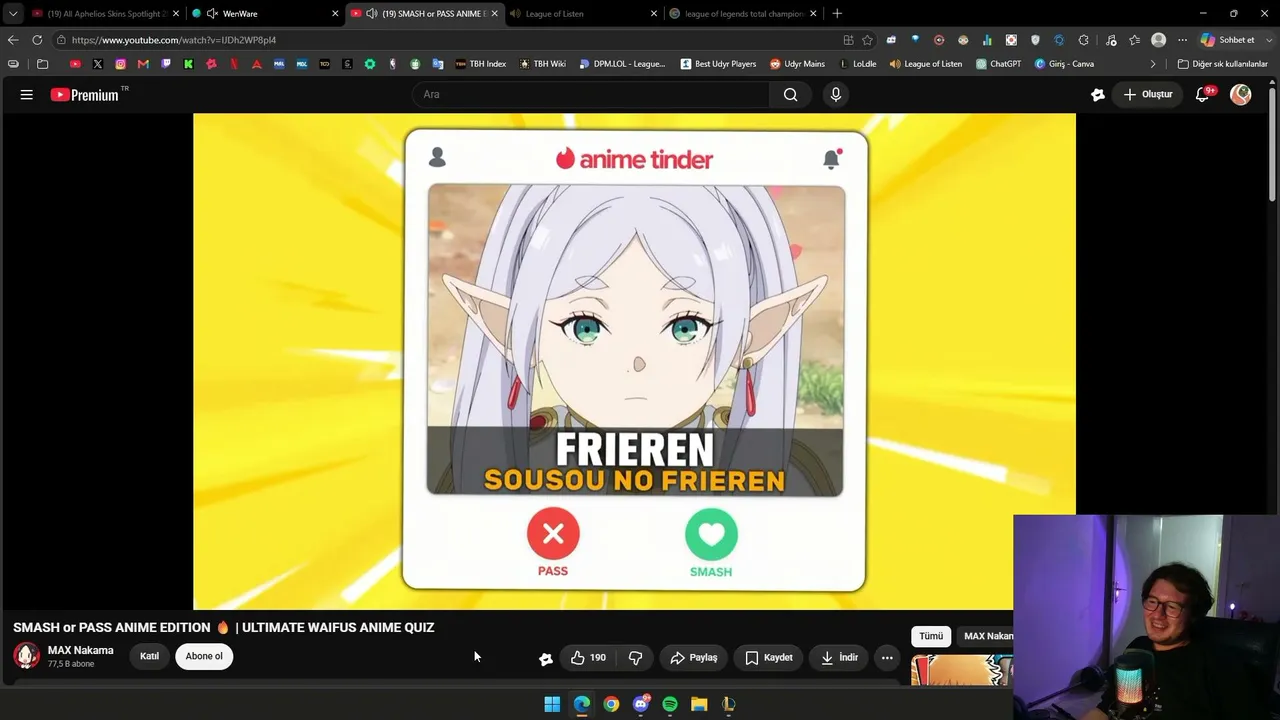
Task: Open the browser profile icon in toolbar
Action: 1158,40
